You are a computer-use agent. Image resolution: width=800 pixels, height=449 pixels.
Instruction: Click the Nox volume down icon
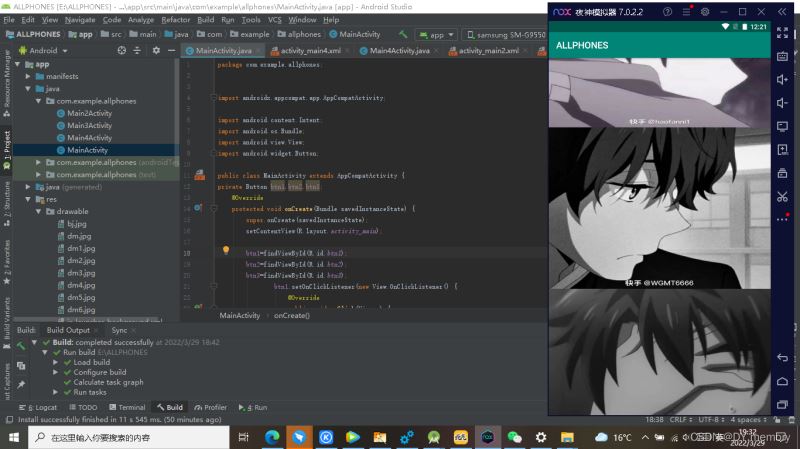(x=782, y=103)
